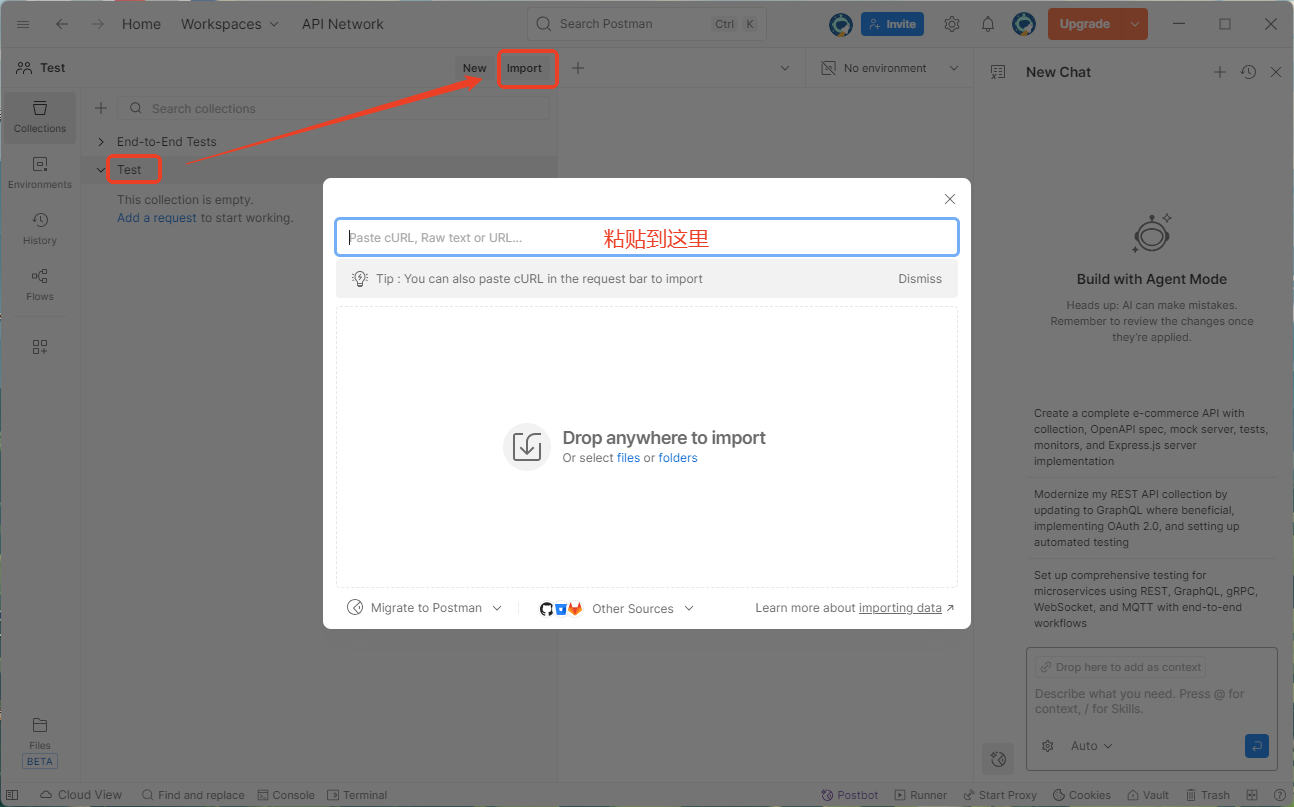Click Add a request link
Screen dimensions: 1294x807
tap(157, 217)
